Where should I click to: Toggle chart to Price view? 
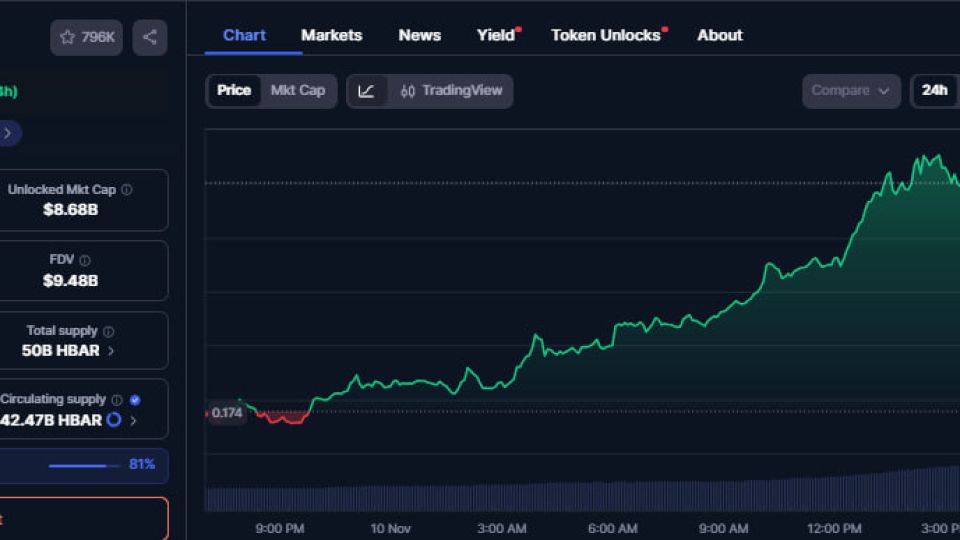click(234, 91)
